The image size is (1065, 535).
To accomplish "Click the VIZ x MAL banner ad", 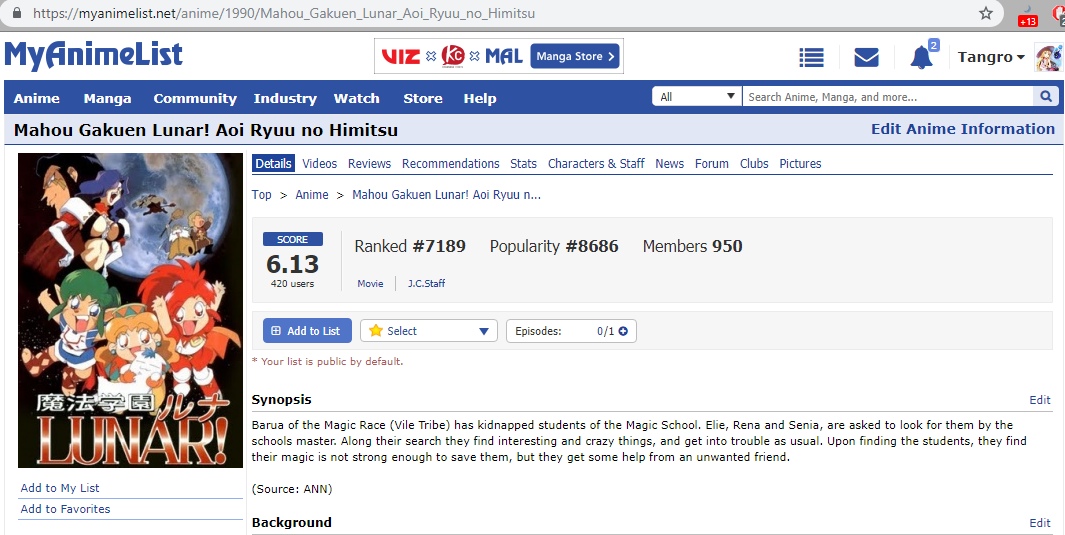I will (x=499, y=56).
